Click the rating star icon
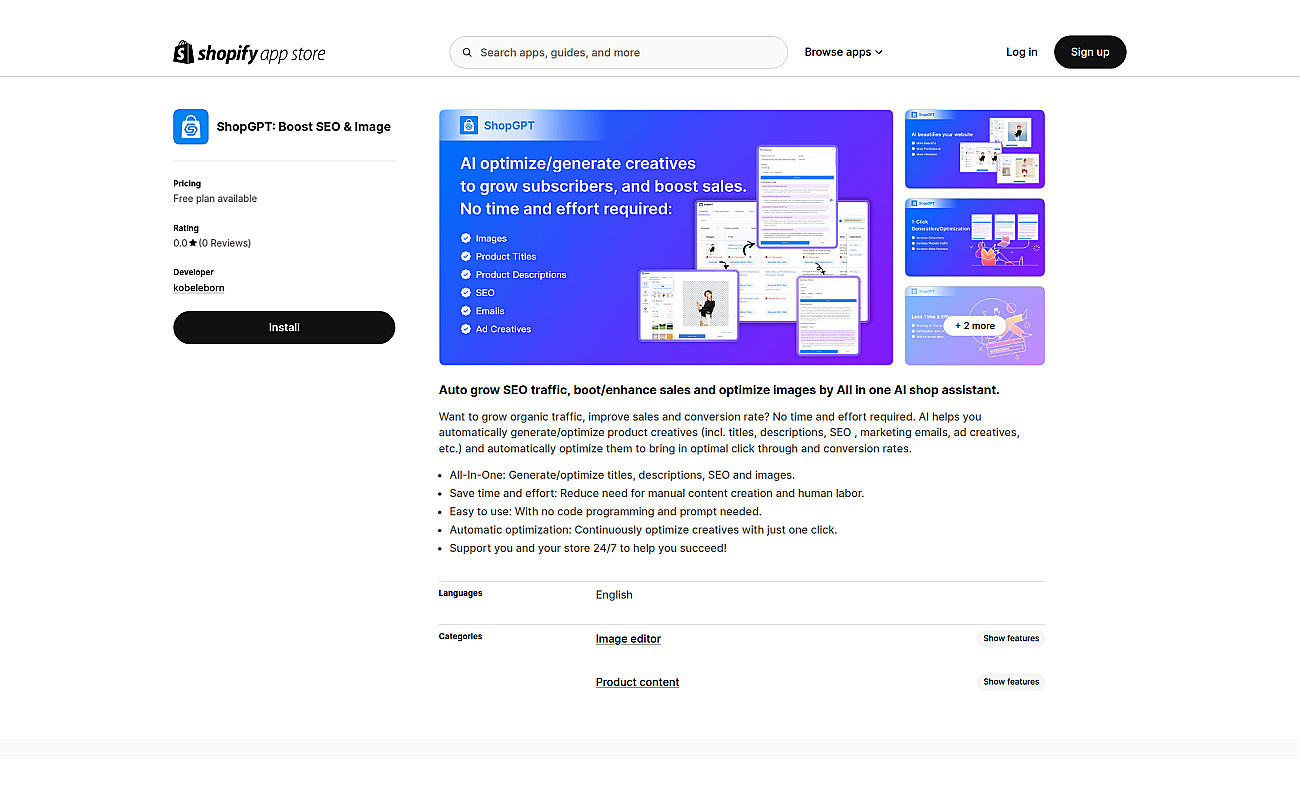This screenshot has width=1300, height=788. click(x=193, y=243)
